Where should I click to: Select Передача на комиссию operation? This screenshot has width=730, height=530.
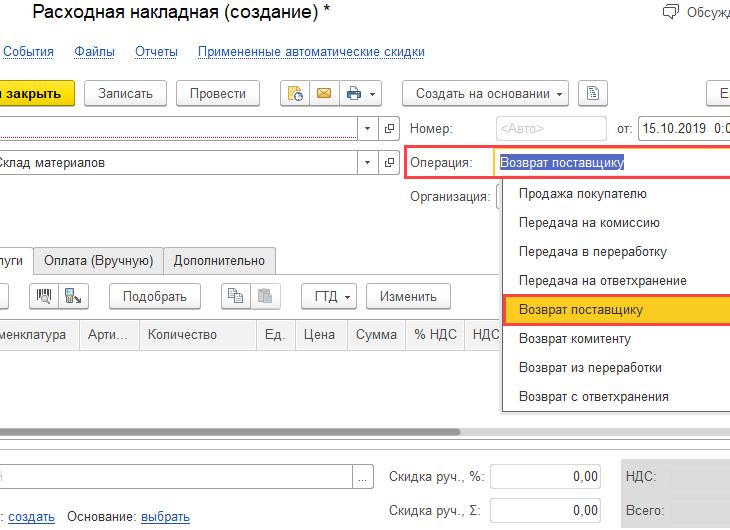point(616,223)
